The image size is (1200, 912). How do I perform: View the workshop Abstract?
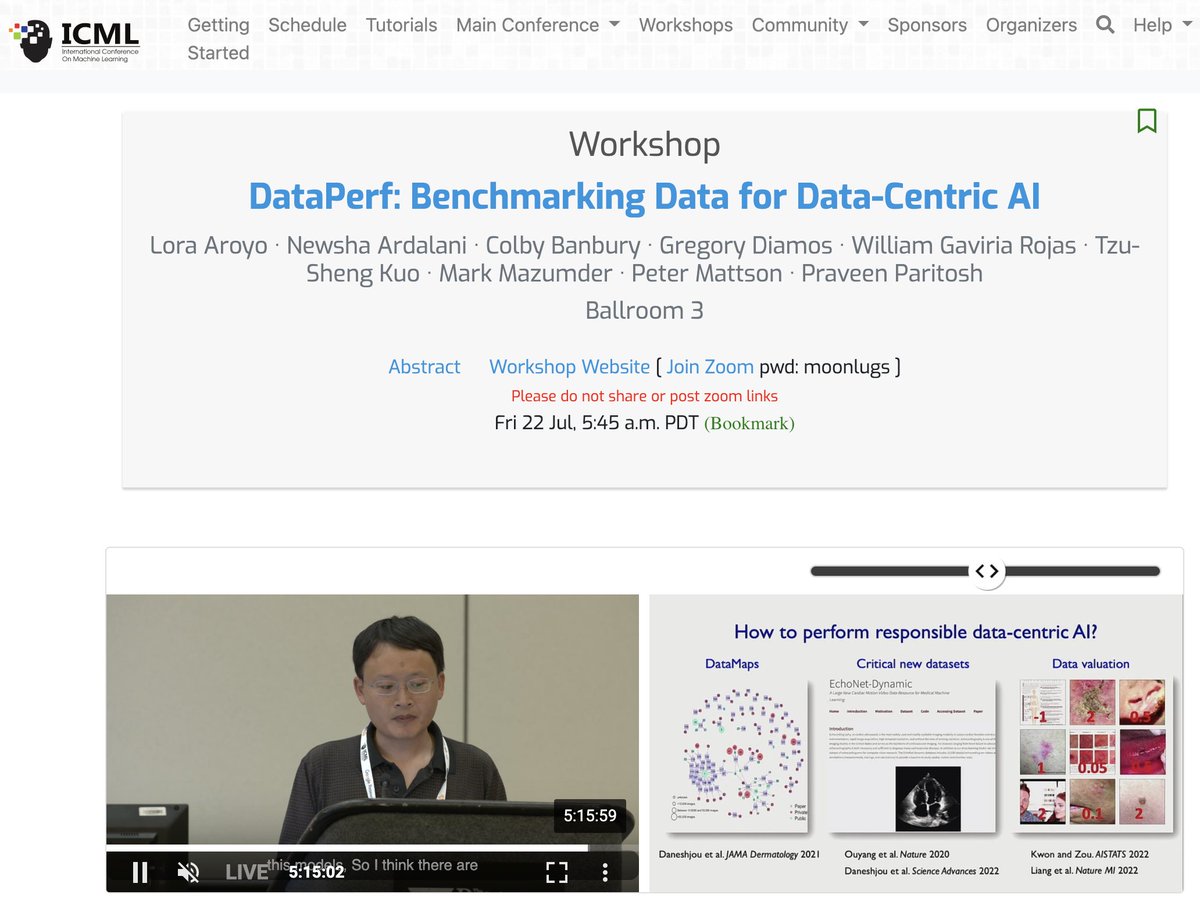tap(424, 366)
